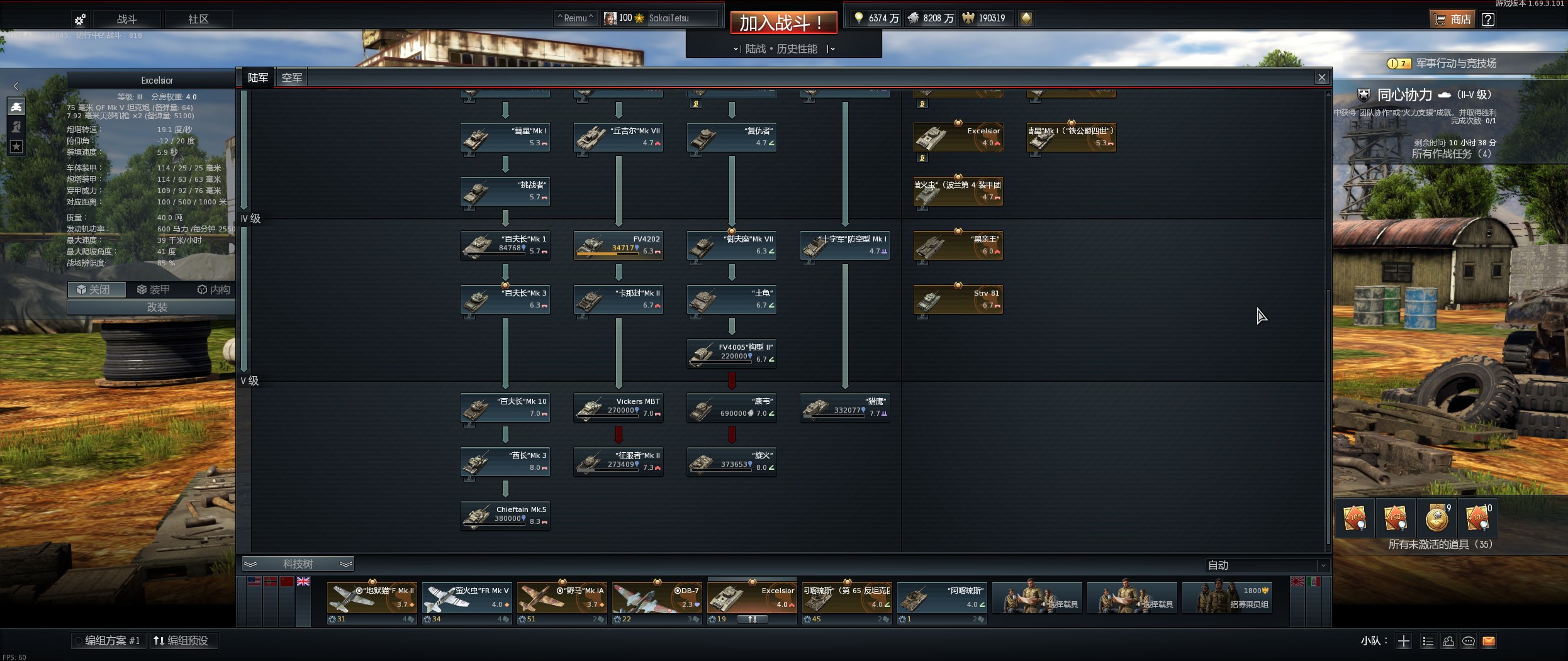
Task: Open the friends contacts icon
Action: tap(1448, 641)
